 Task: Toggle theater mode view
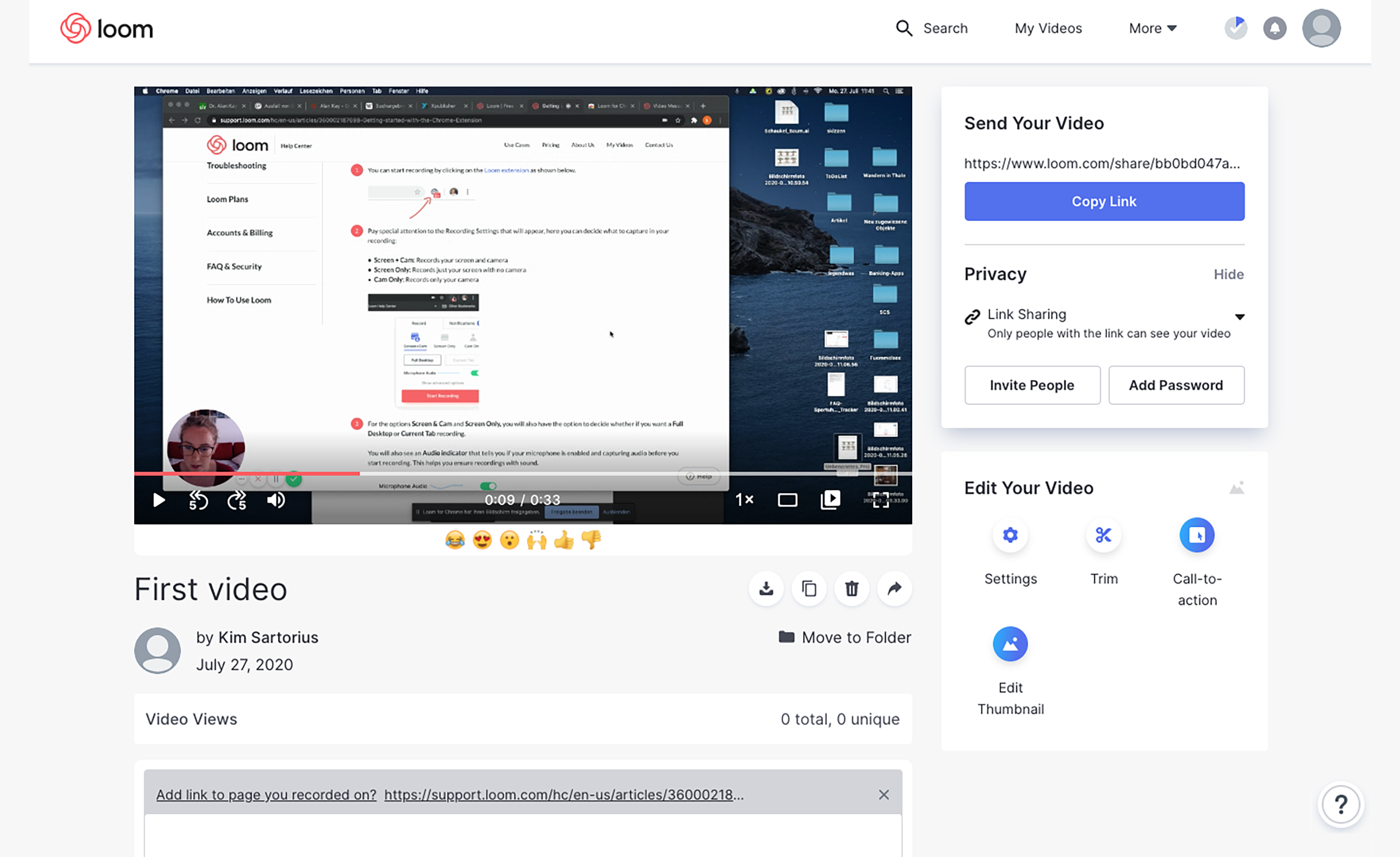pos(787,500)
